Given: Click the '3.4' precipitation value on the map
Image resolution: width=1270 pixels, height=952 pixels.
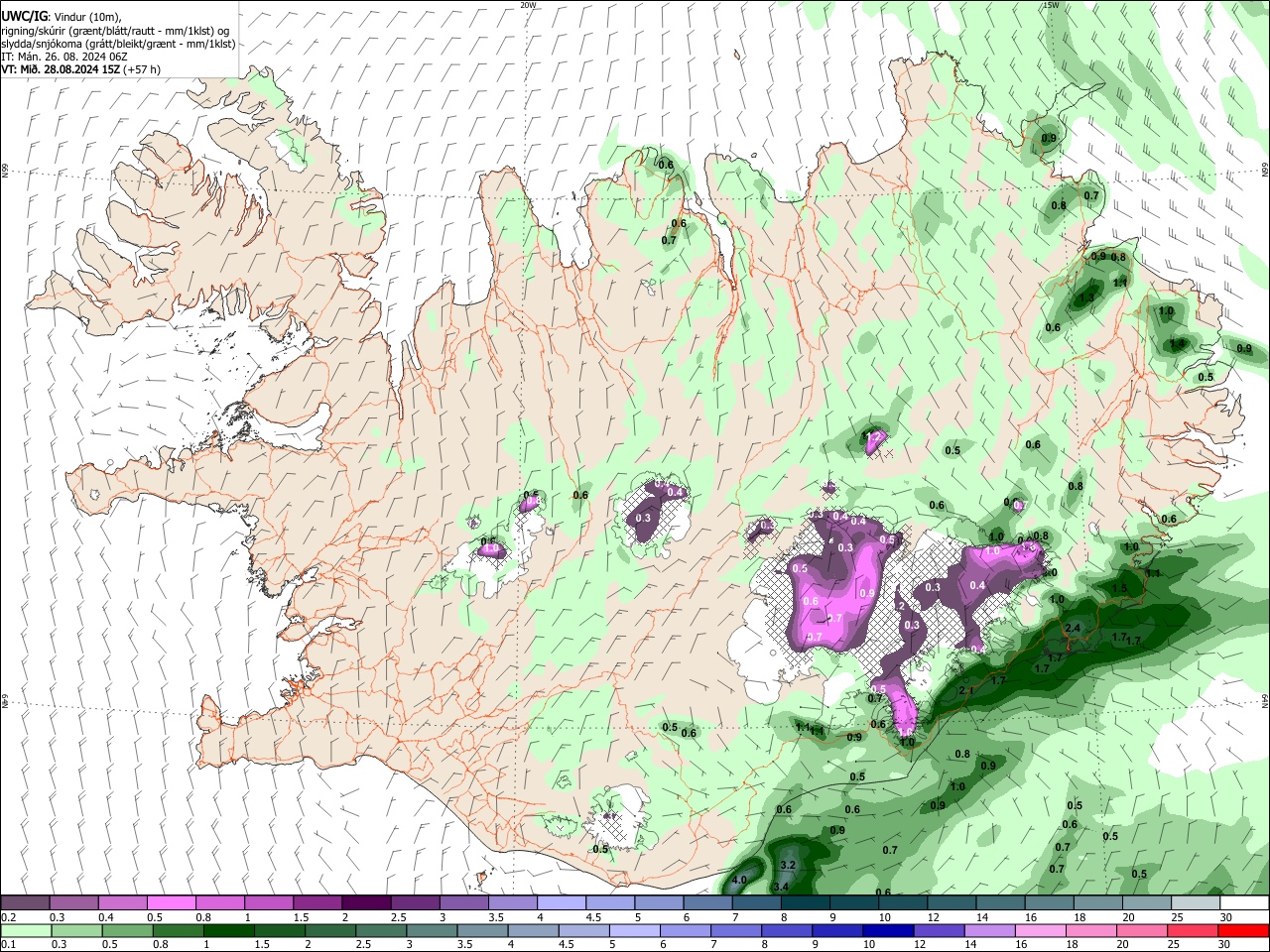Looking at the screenshot, I should (x=781, y=887).
